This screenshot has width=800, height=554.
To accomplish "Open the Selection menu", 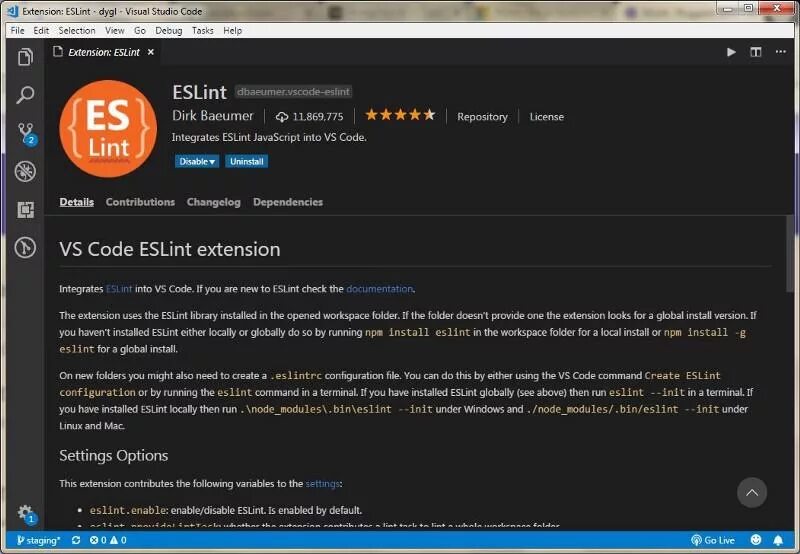I will (x=77, y=31).
